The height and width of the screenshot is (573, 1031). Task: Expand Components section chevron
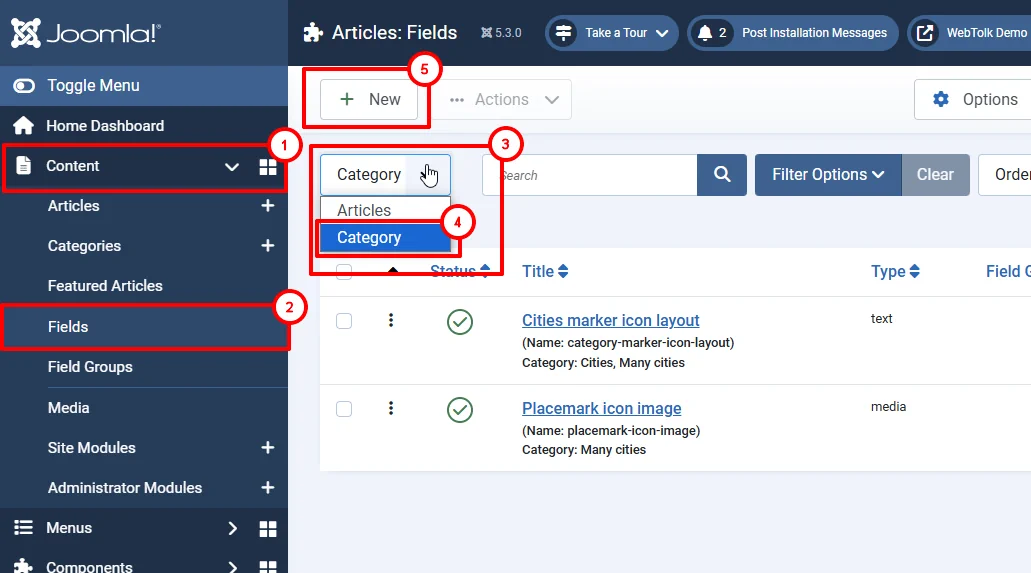click(x=232, y=567)
